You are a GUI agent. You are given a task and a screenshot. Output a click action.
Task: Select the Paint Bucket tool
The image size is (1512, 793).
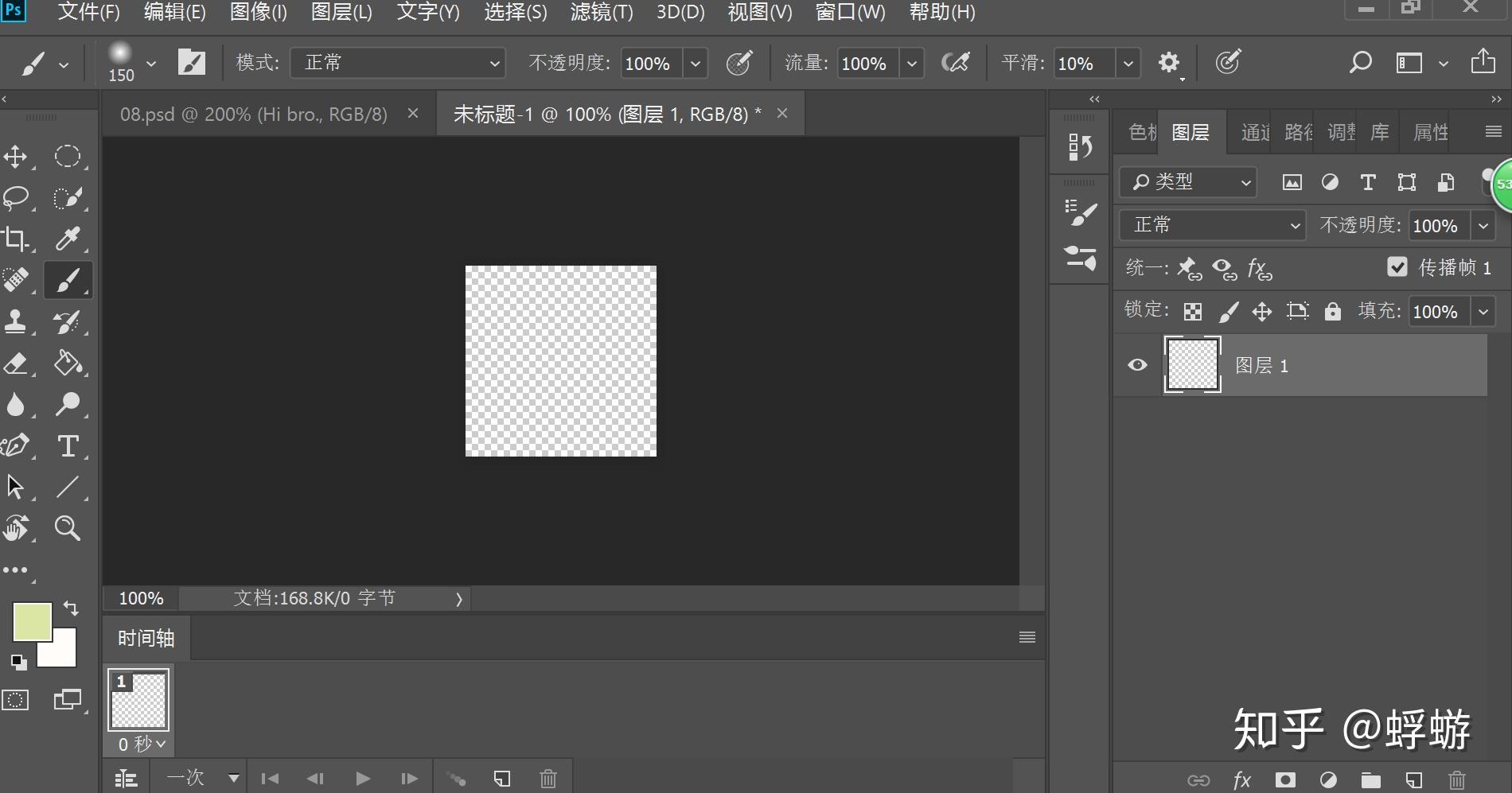click(68, 363)
